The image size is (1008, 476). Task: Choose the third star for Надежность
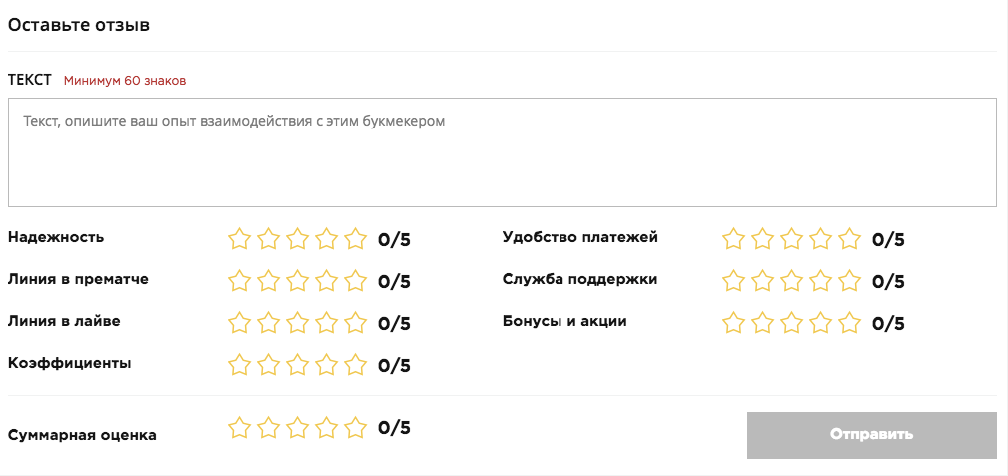tap(297, 239)
